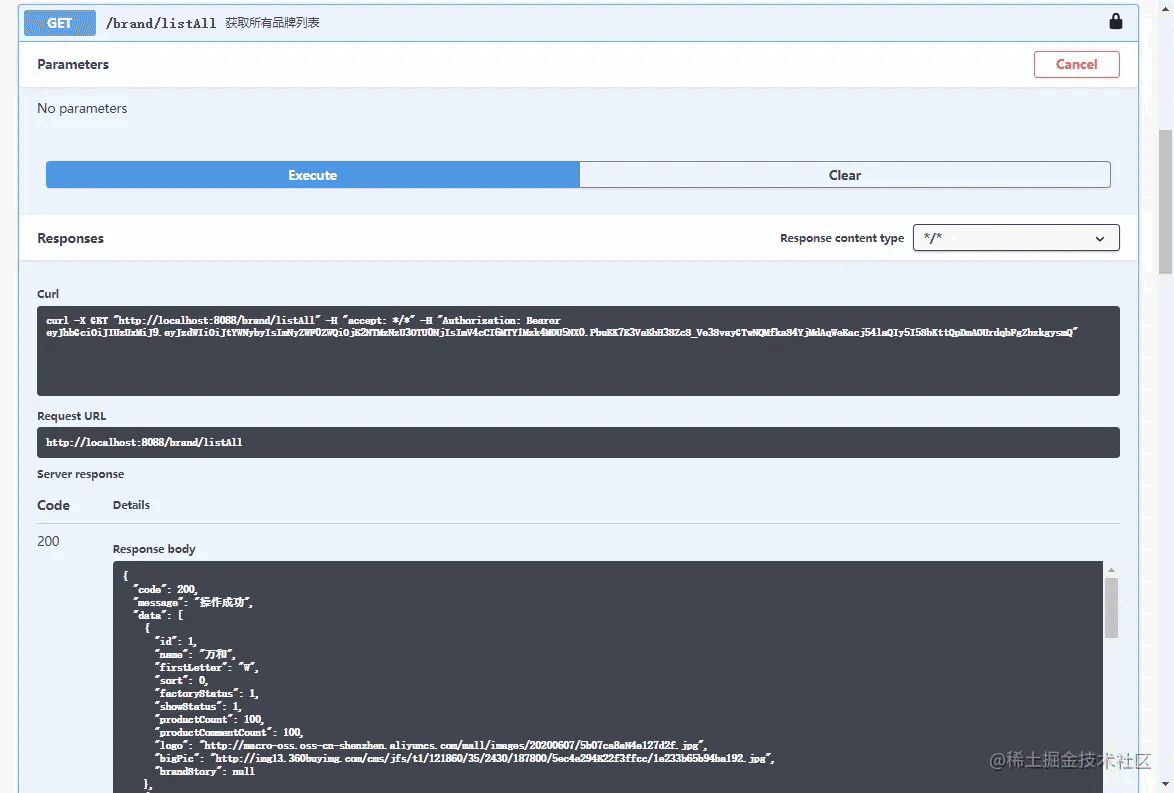The height and width of the screenshot is (793, 1174).
Task: Click the "productCount": 100 line
Action: (209, 720)
